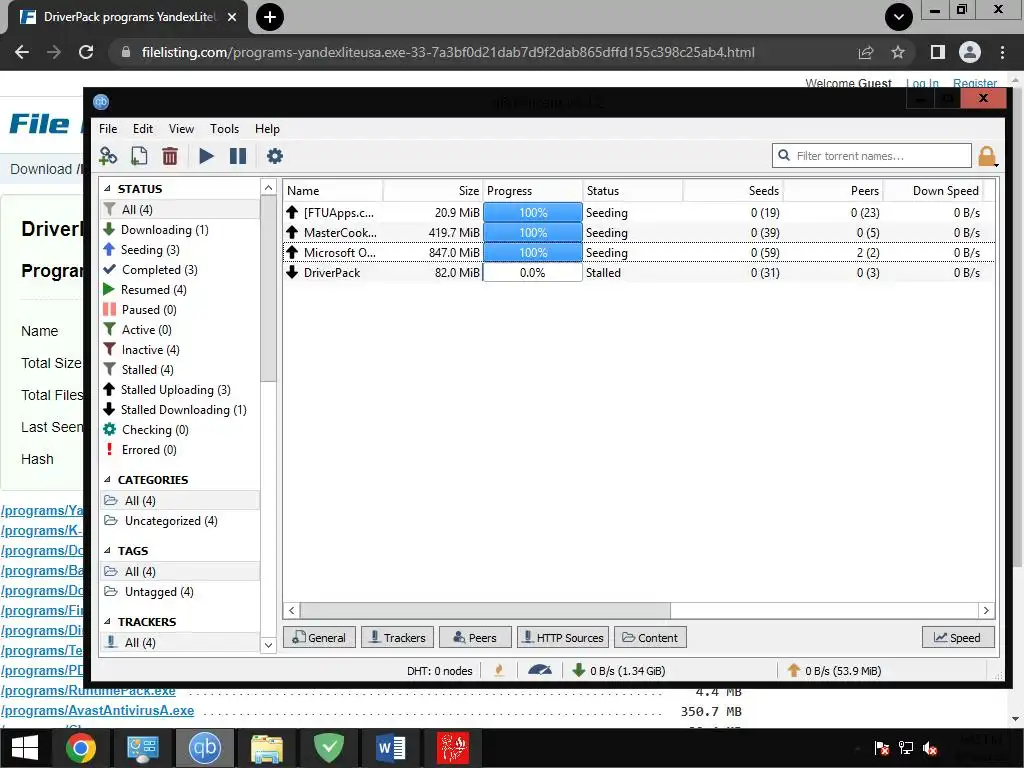
Task: Filter by Stalled Uploading (3)
Action: coord(176,390)
